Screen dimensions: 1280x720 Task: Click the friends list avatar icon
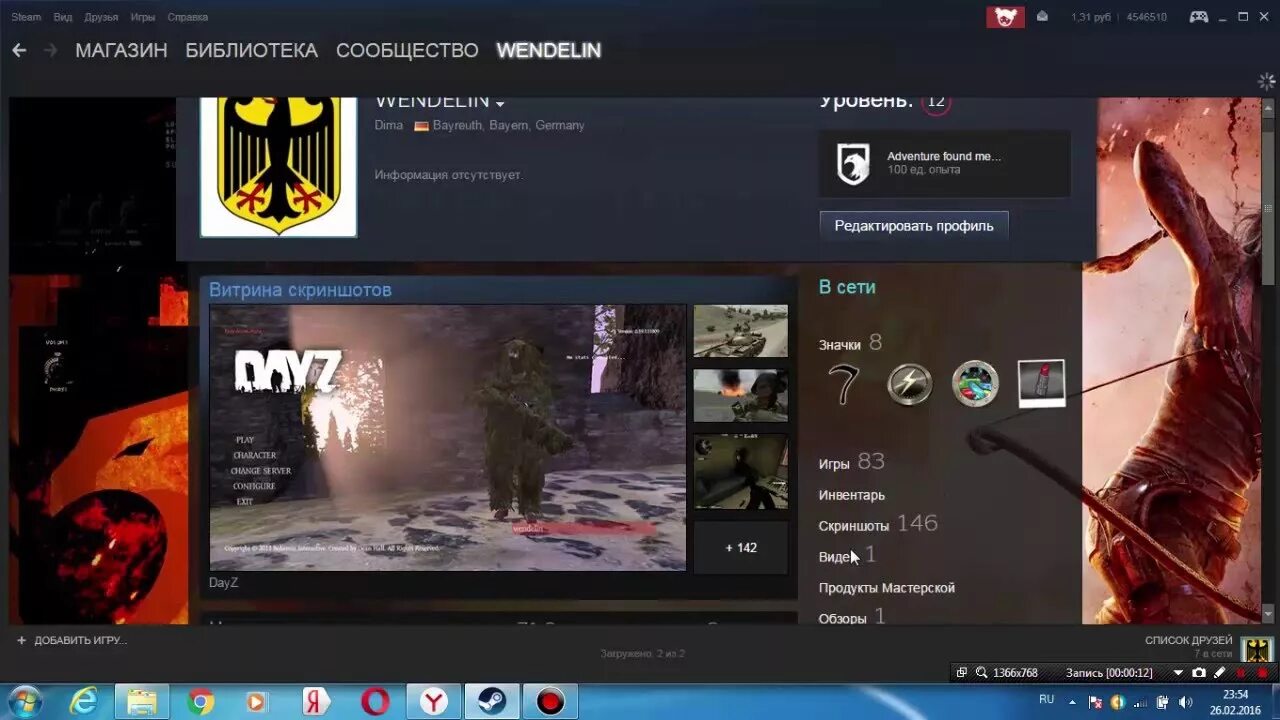tap(1257, 648)
